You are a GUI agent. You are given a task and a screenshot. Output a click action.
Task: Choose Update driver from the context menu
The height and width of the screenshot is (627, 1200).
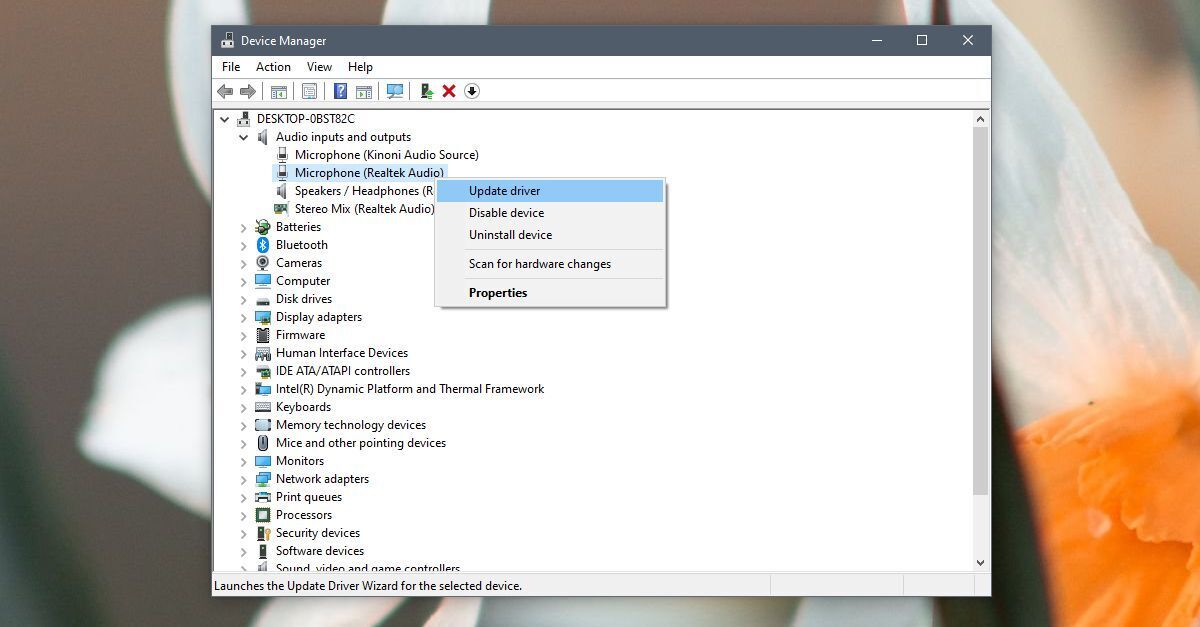pos(503,190)
